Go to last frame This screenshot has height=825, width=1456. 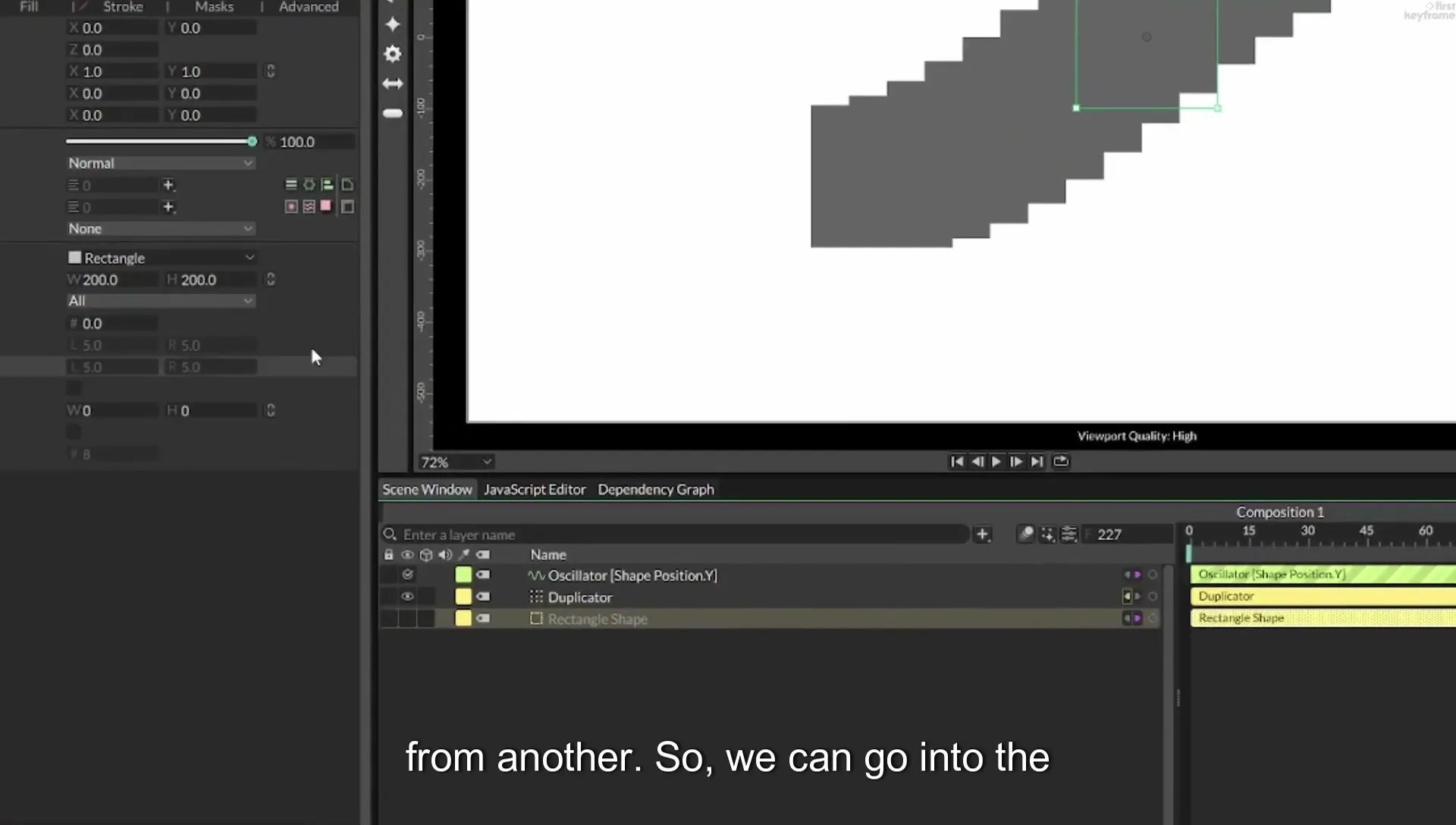tap(1037, 461)
